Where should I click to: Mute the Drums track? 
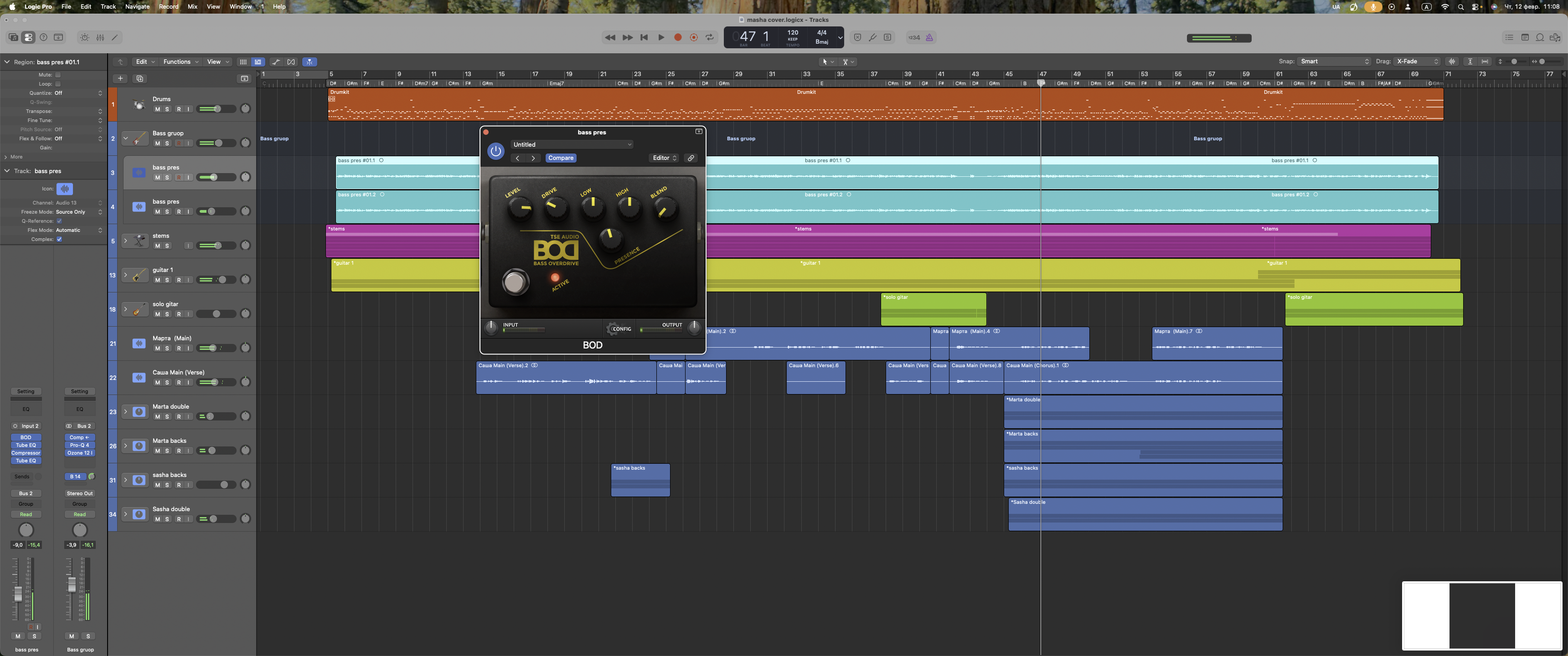click(x=157, y=109)
